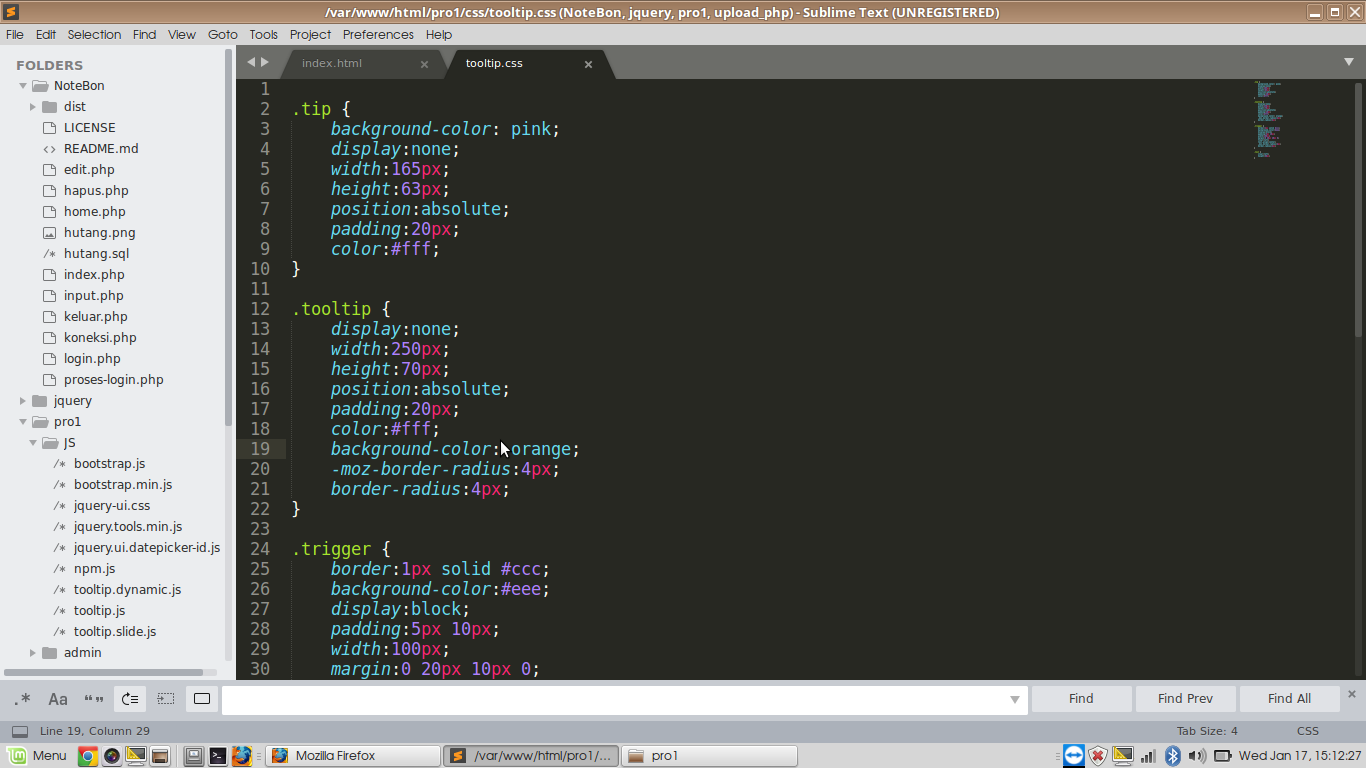Click line number 24 in gutter
The width and height of the screenshot is (1366, 768).
[x=260, y=549]
